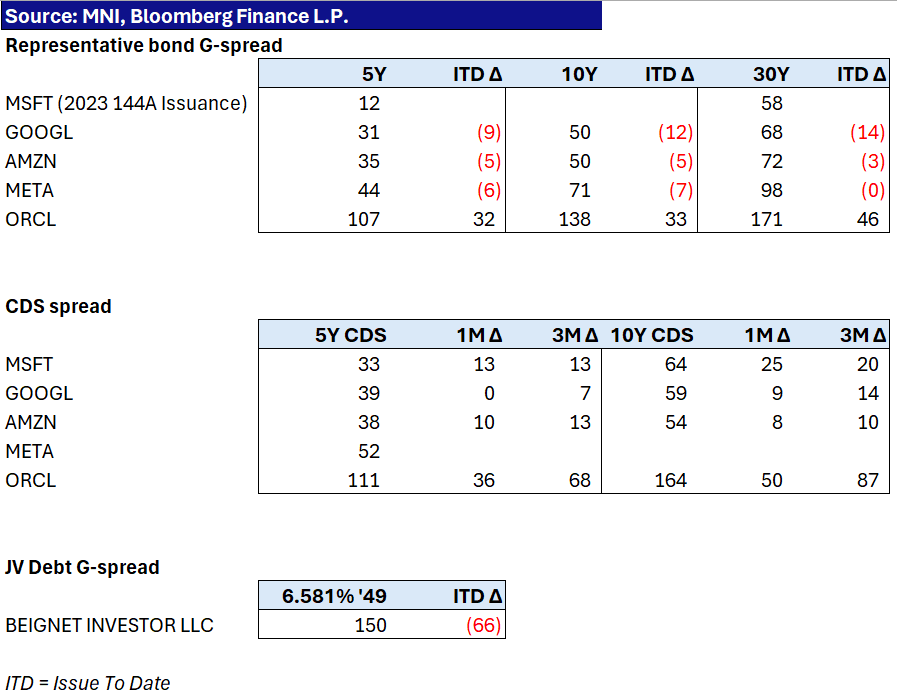Select GOOGL 5Y CDS 1M change 0

coord(489,394)
